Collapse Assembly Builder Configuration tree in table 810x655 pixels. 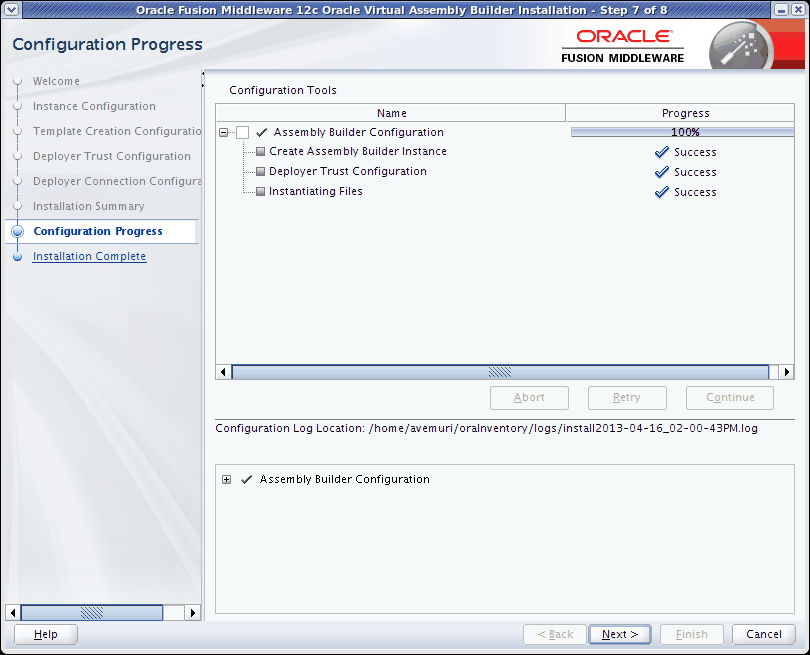point(224,133)
